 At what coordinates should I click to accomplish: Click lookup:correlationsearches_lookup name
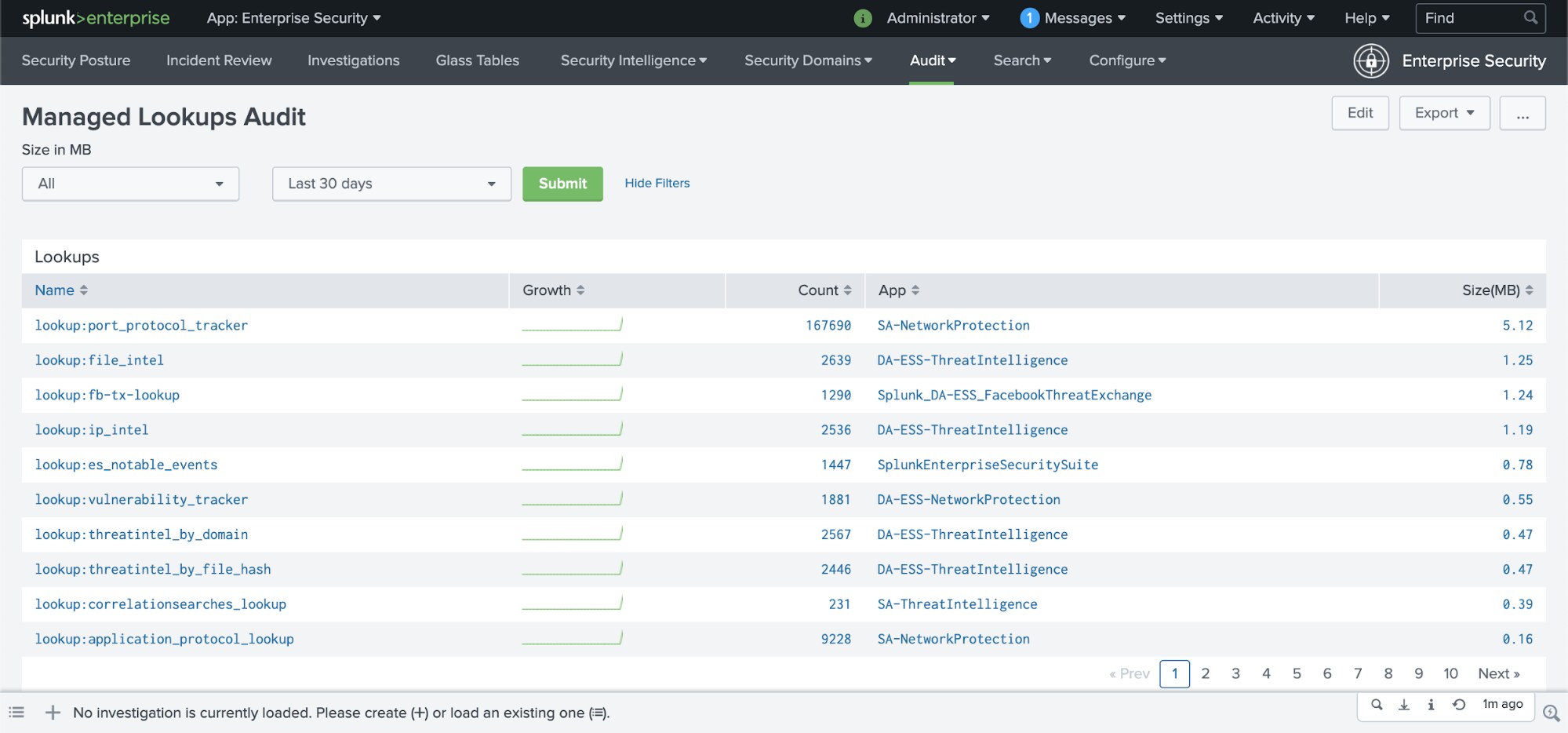tap(161, 604)
